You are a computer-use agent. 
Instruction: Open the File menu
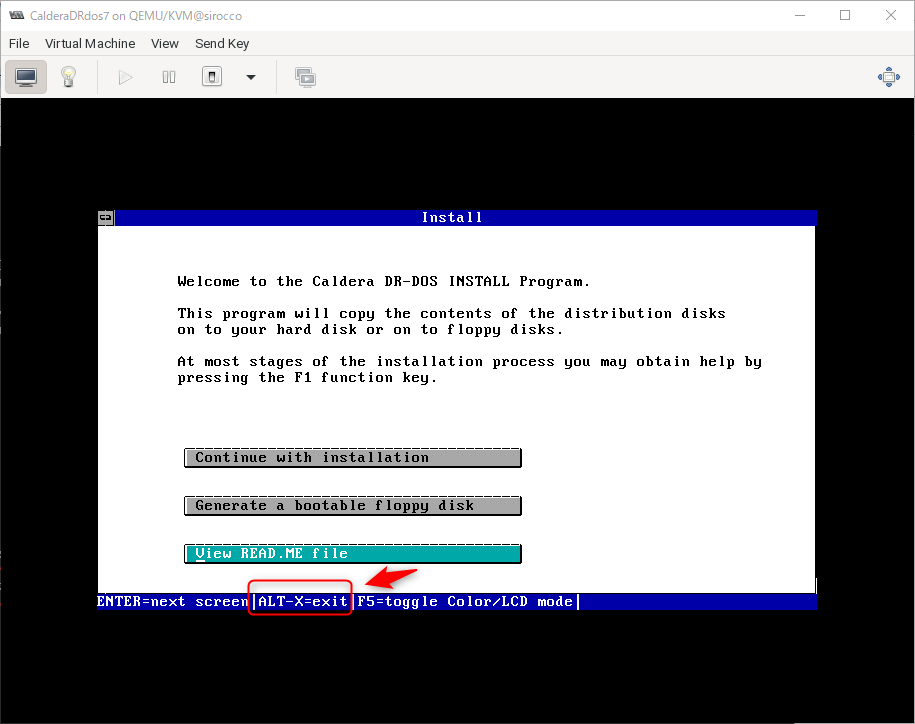tap(19, 44)
